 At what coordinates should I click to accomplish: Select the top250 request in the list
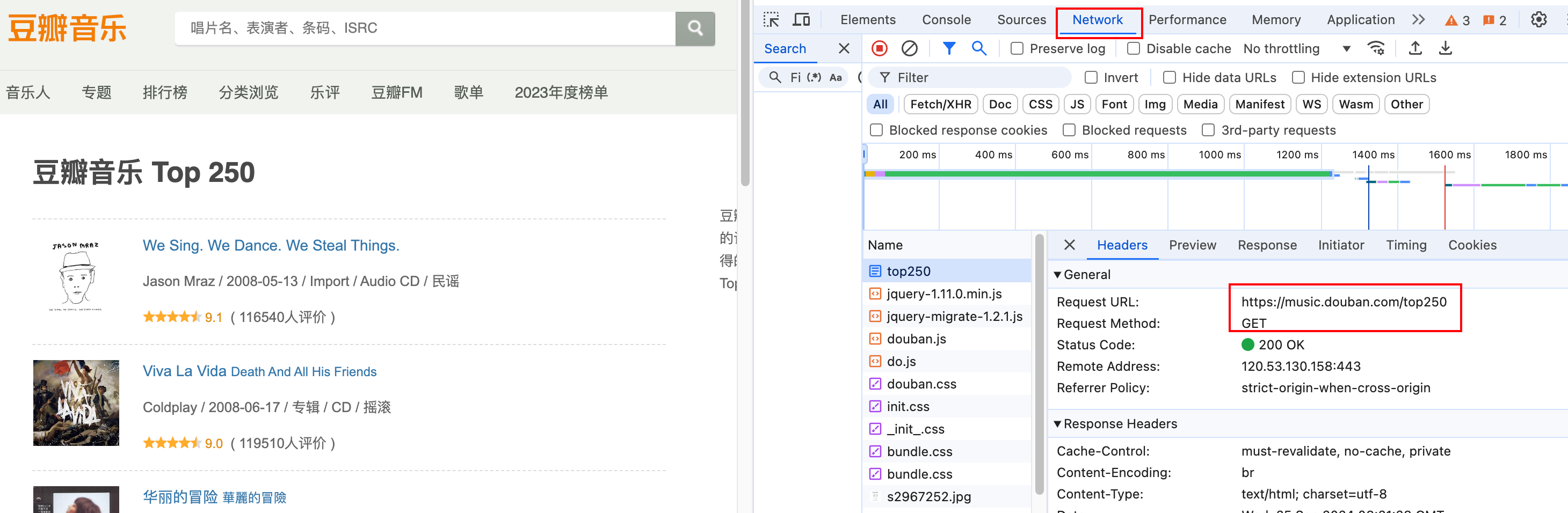[x=910, y=271]
